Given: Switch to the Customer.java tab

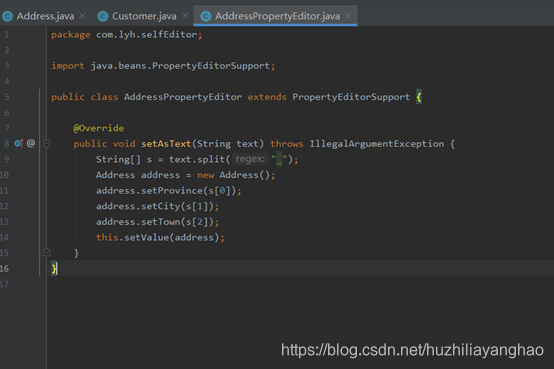Looking at the screenshot, I should [144, 16].
